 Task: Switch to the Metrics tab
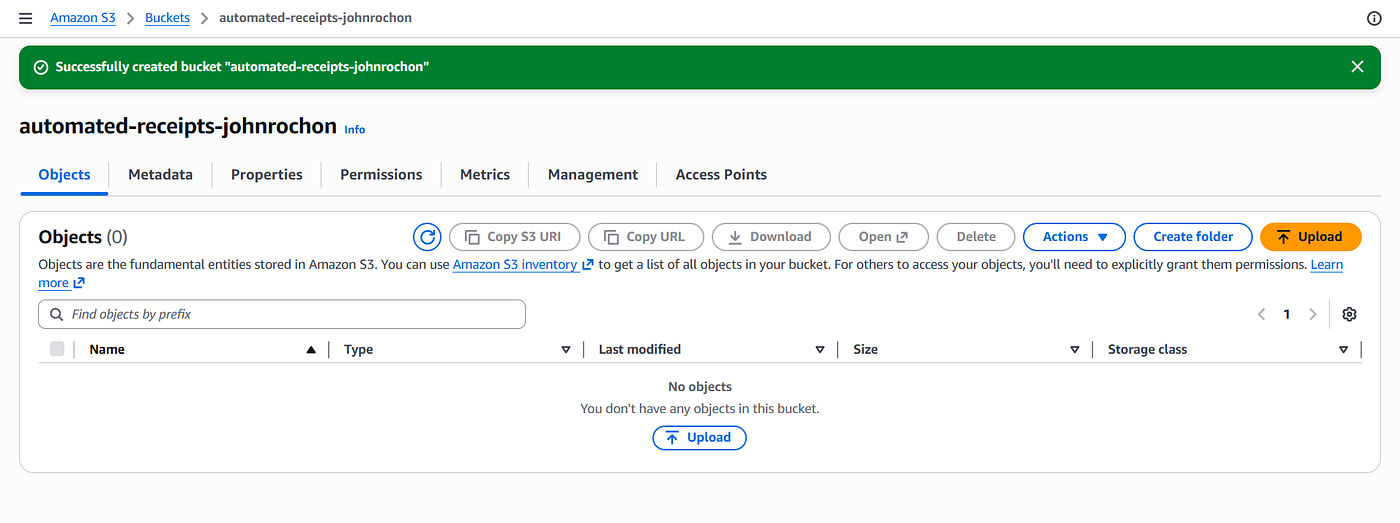(485, 174)
